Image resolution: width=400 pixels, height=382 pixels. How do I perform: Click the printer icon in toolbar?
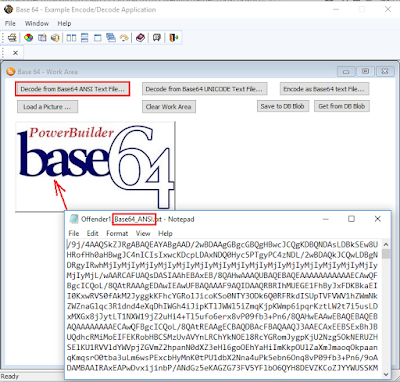pyautogui.click(x=12, y=38)
